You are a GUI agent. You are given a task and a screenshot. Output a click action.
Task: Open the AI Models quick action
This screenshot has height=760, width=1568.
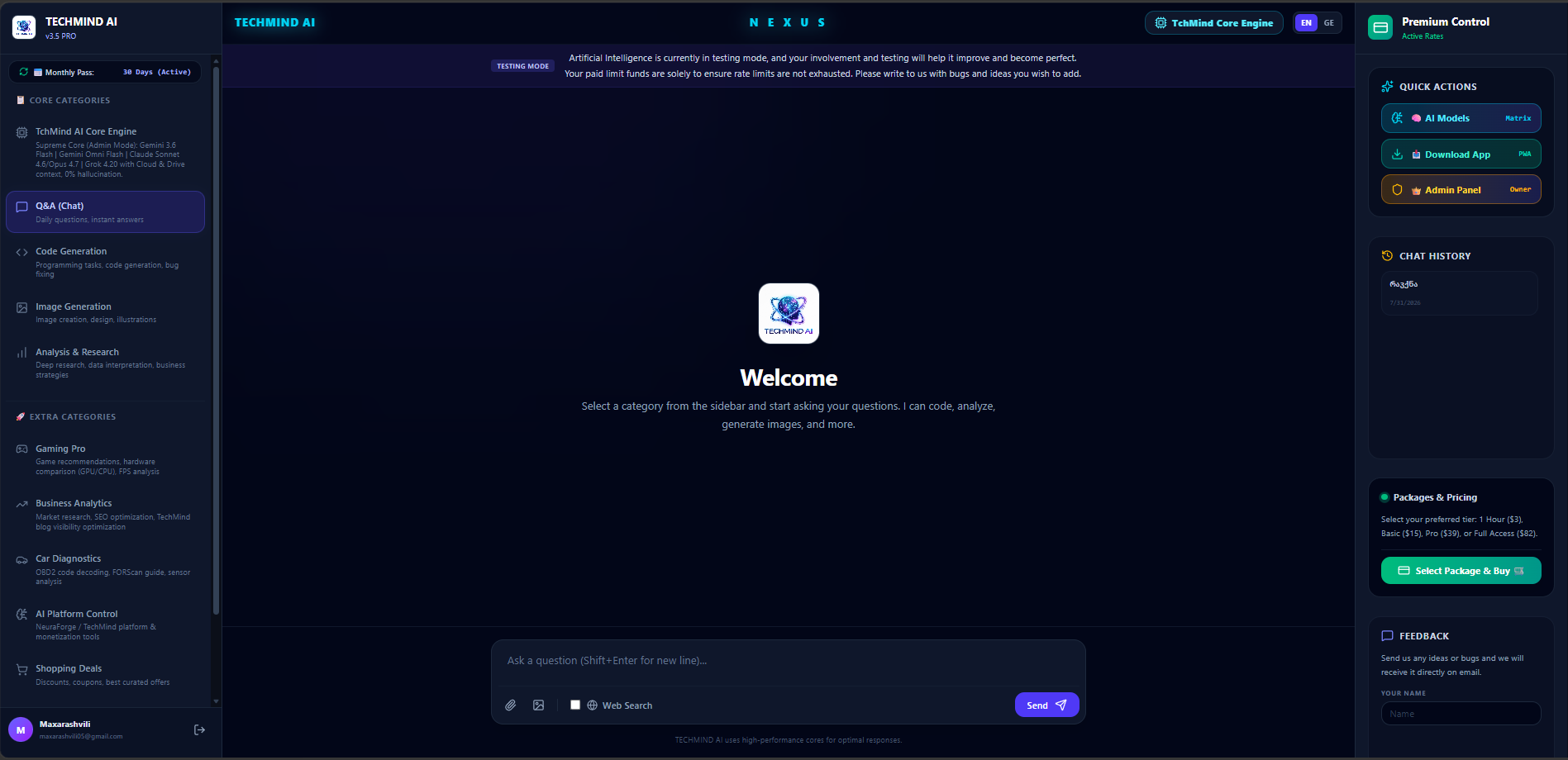(x=1461, y=118)
